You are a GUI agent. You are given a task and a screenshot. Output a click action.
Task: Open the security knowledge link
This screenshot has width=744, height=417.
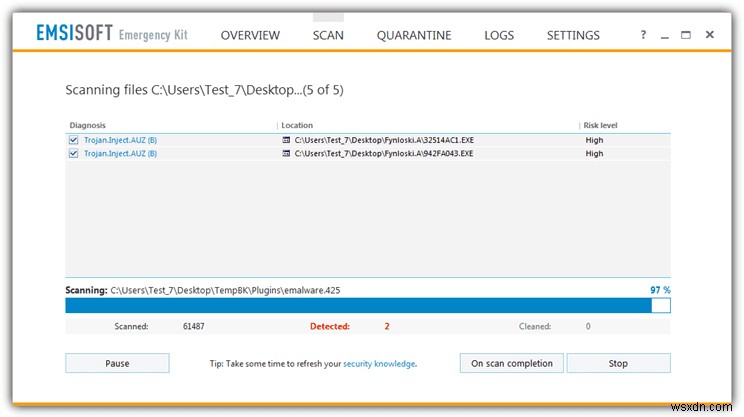tap(379, 364)
